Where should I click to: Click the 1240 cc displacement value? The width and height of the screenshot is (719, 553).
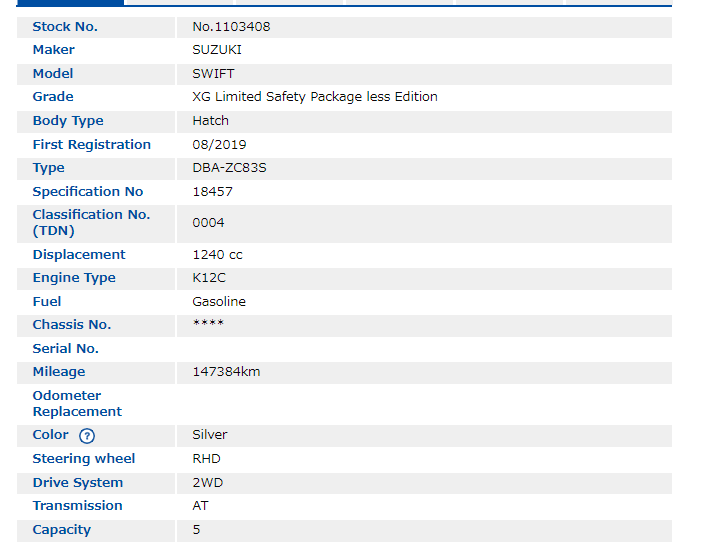(x=217, y=255)
